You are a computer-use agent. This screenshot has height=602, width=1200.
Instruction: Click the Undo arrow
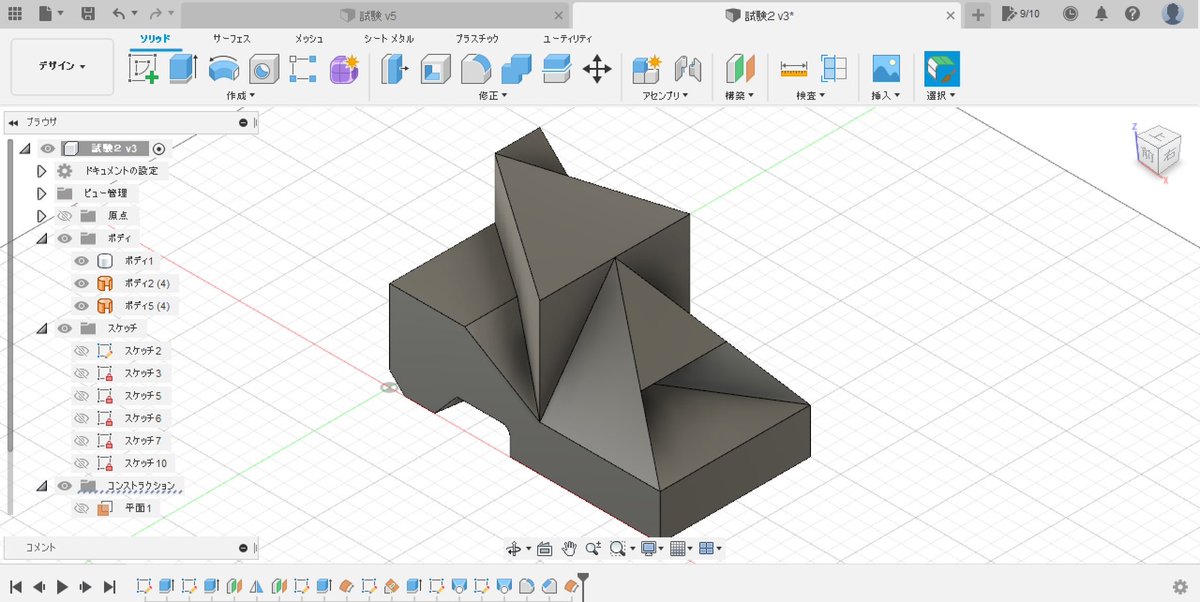coord(119,14)
